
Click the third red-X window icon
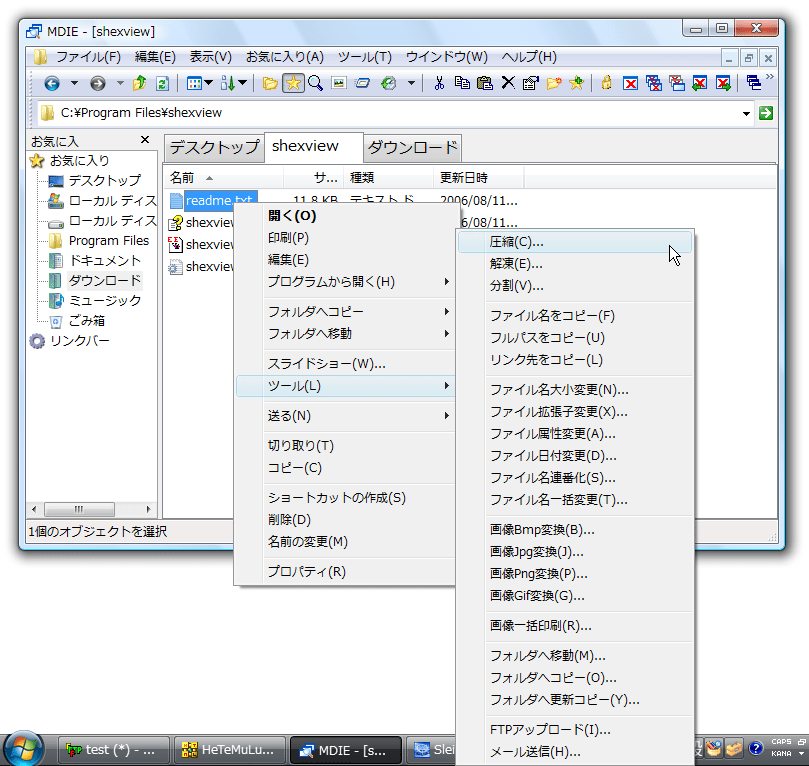[677, 83]
